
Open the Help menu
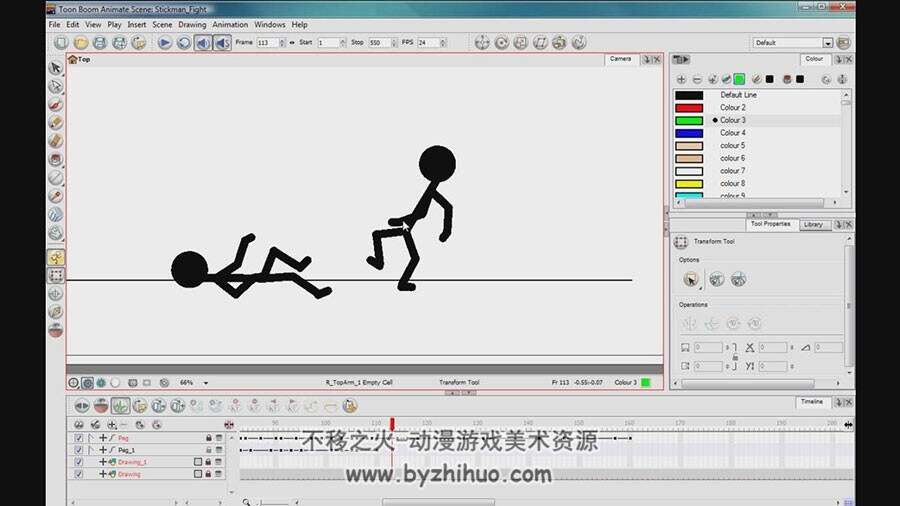300,25
